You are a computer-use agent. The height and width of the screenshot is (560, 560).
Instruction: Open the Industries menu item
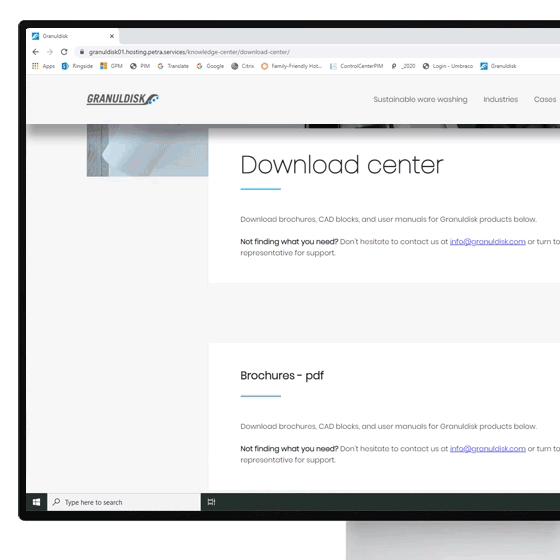[500, 99]
